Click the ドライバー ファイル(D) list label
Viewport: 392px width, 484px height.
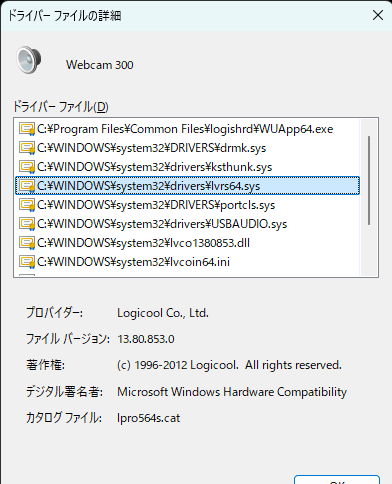[61, 107]
